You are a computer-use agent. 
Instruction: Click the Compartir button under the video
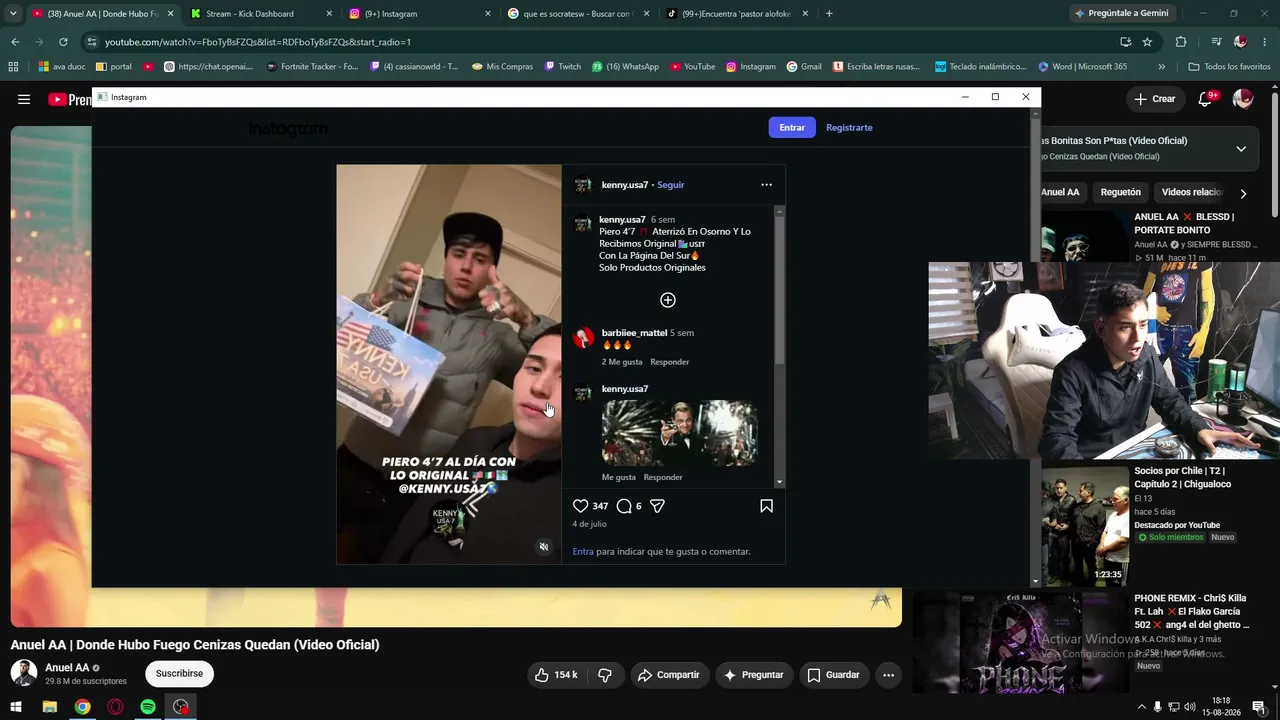(x=668, y=675)
